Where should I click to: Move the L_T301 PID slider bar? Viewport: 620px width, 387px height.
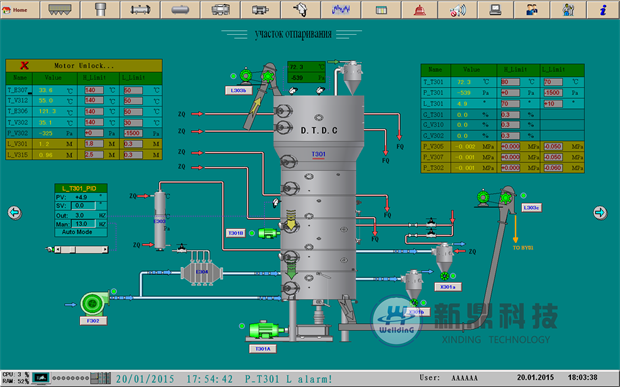coord(81,249)
